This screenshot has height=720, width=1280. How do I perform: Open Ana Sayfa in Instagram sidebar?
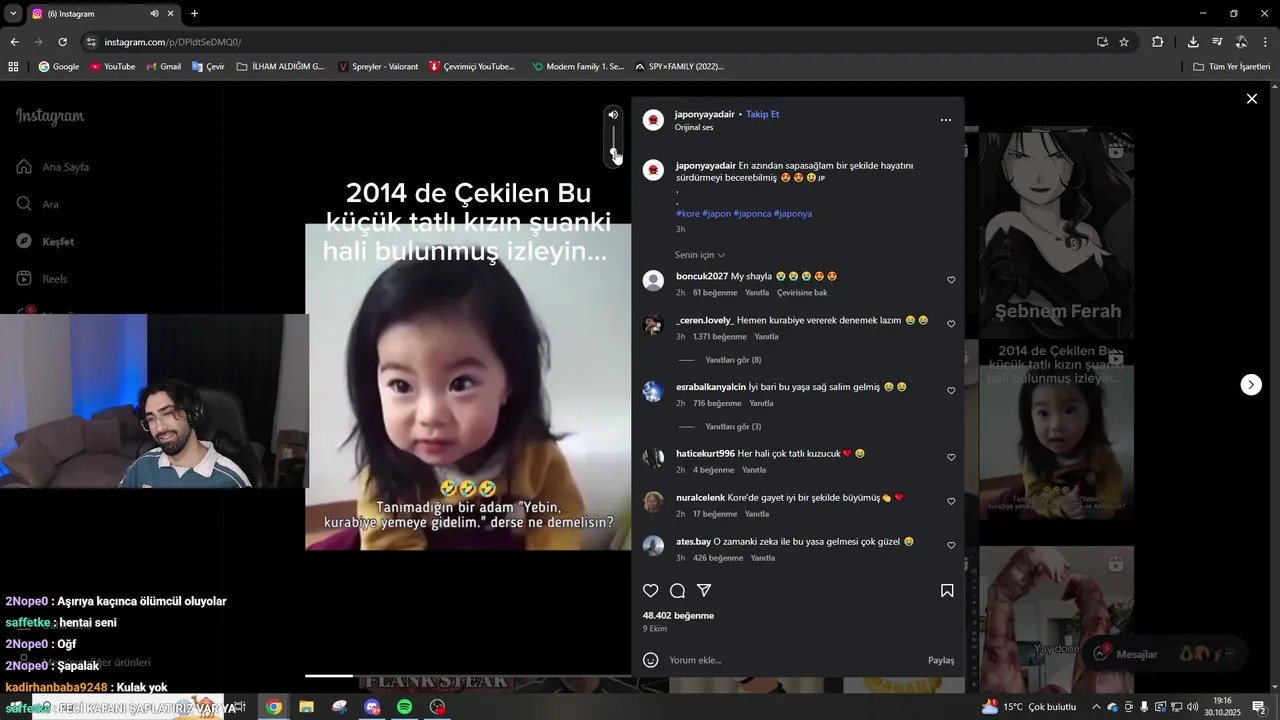[53, 167]
